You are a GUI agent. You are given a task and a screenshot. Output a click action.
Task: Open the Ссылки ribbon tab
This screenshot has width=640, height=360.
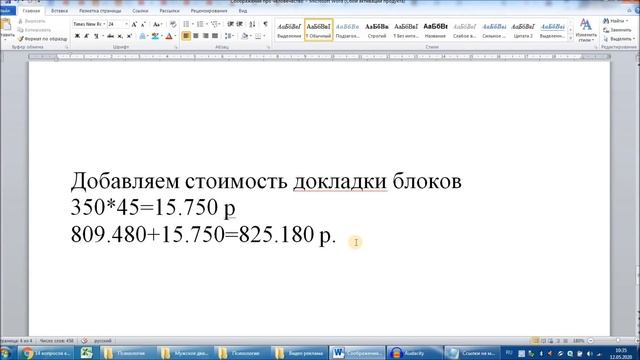[x=140, y=11]
